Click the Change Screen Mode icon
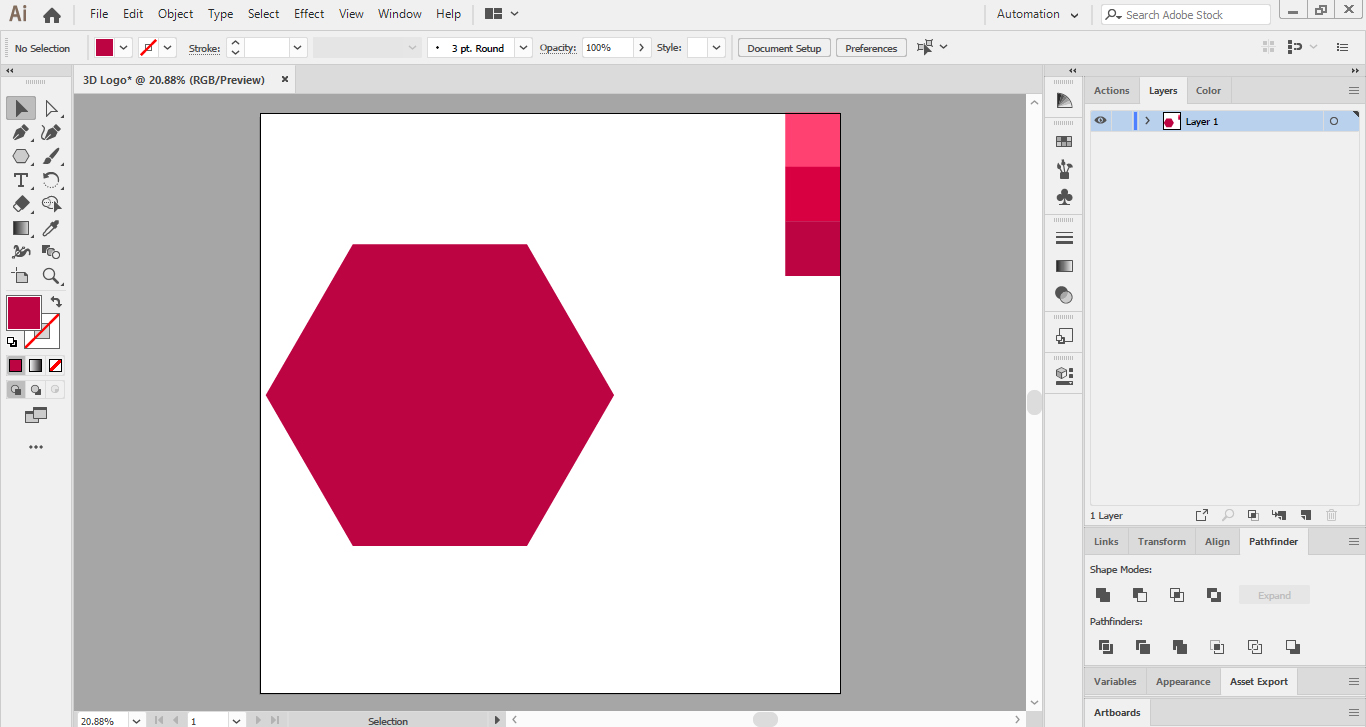 [x=36, y=415]
